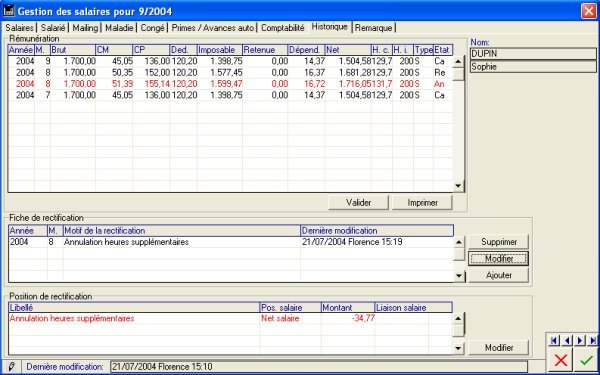Viewport: 600px width, 375px height.
Task: Go to next record arrow
Action: click(580, 340)
